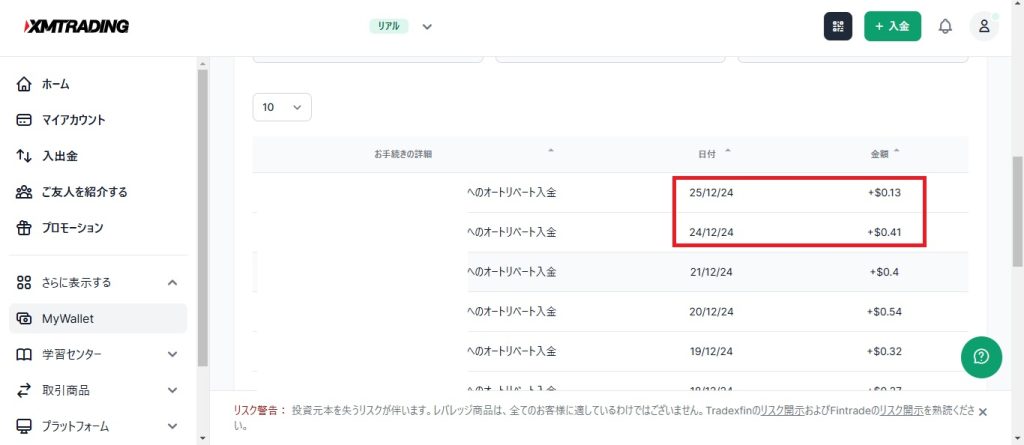Open the rows-per-page dropdown showing 10
The height and width of the screenshot is (445, 1024).
point(282,107)
